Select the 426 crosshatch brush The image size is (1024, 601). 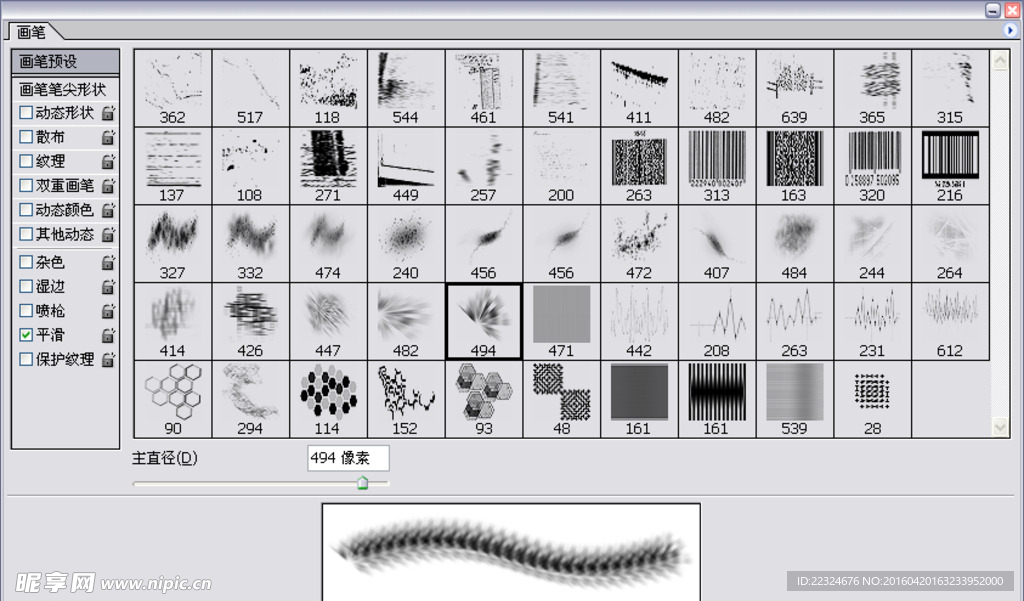tap(250, 321)
